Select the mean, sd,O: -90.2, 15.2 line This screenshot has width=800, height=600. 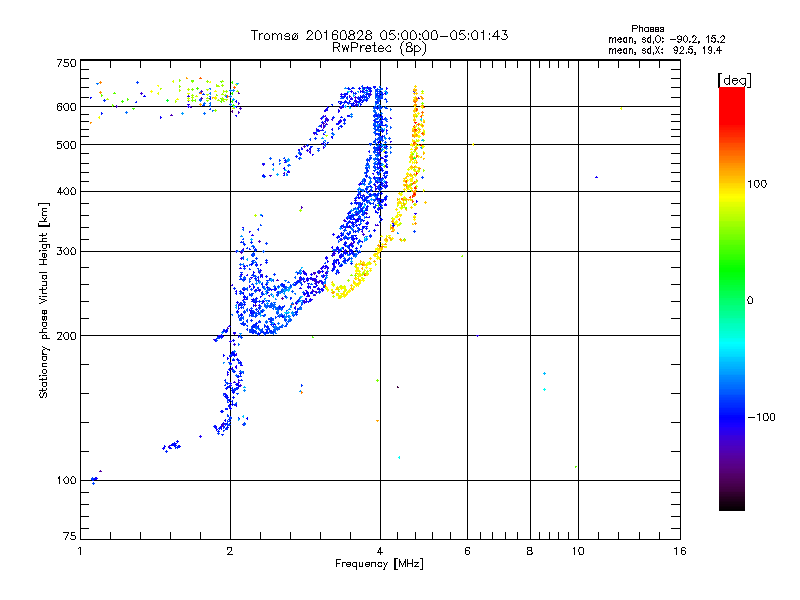667,39
